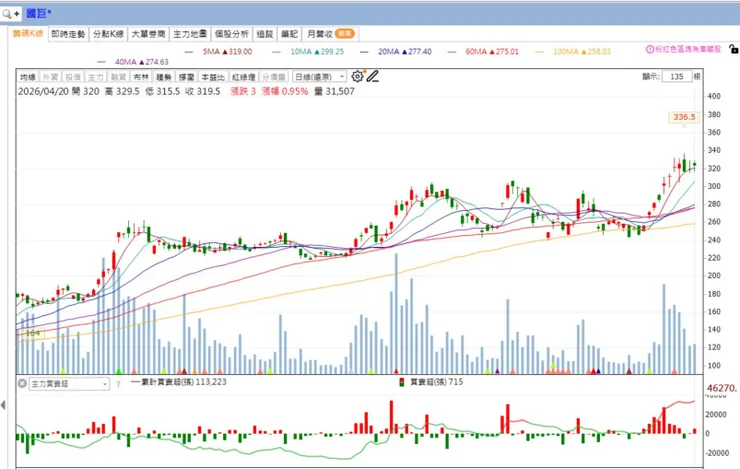Image resolution: width=740 pixels, height=469 pixels.
Task: Select the pencil drawing tool
Action: coord(373,76)
